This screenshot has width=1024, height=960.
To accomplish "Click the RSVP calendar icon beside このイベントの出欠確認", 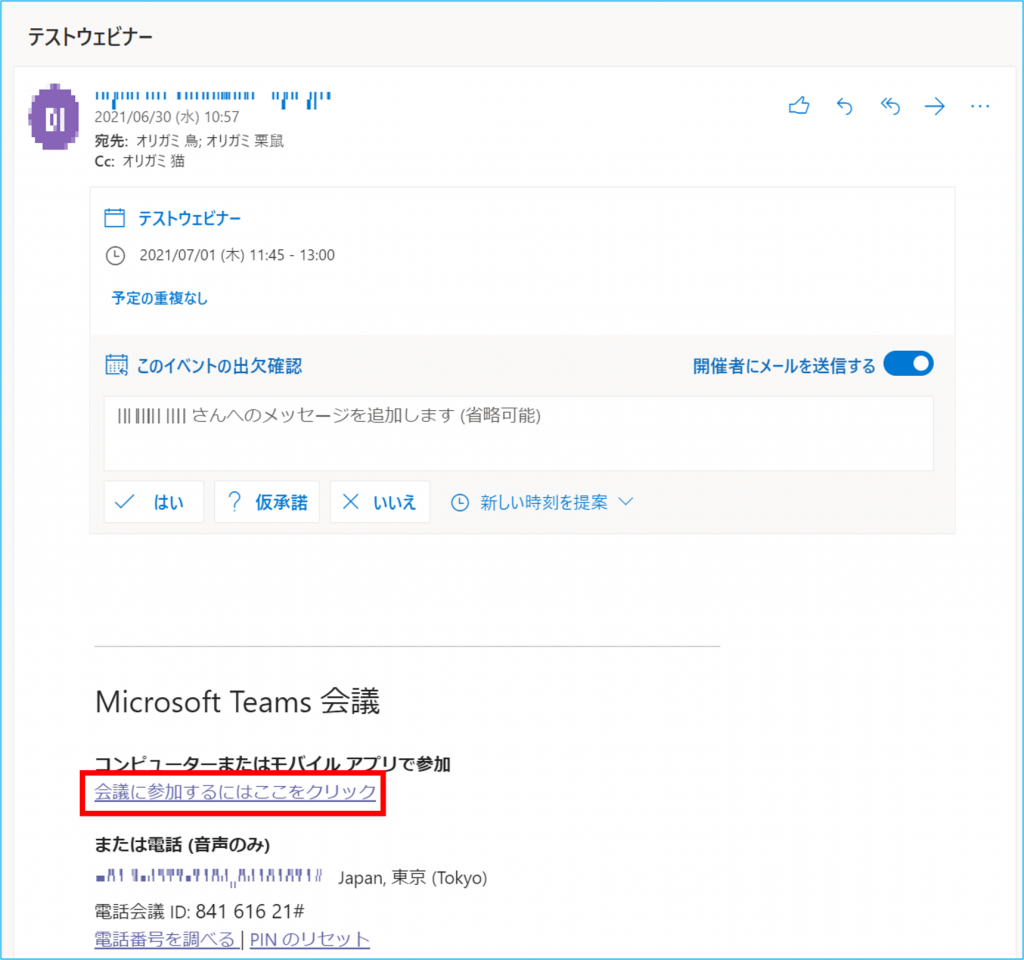I will pos(116,365).
